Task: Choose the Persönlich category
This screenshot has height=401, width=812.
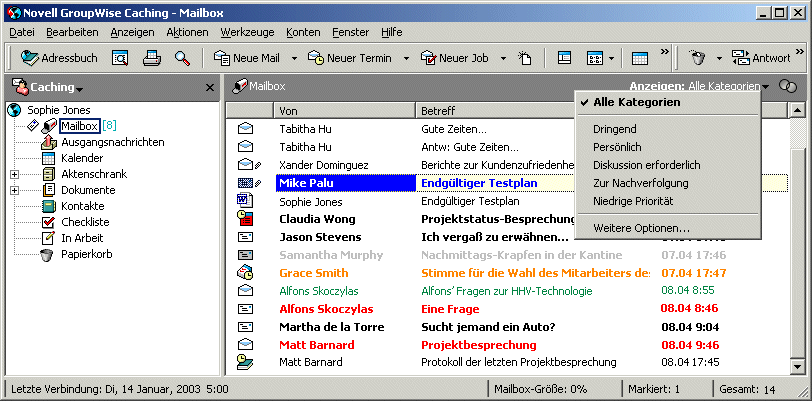Action: pyautogui.click(x=667, y=147)
